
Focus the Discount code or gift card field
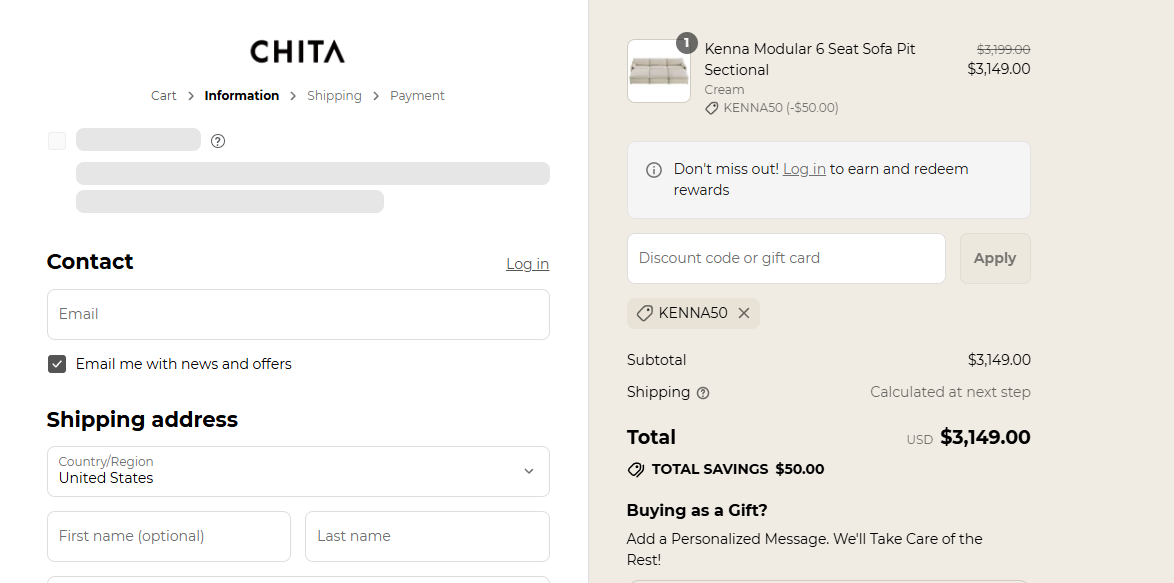tap(786, 258)
